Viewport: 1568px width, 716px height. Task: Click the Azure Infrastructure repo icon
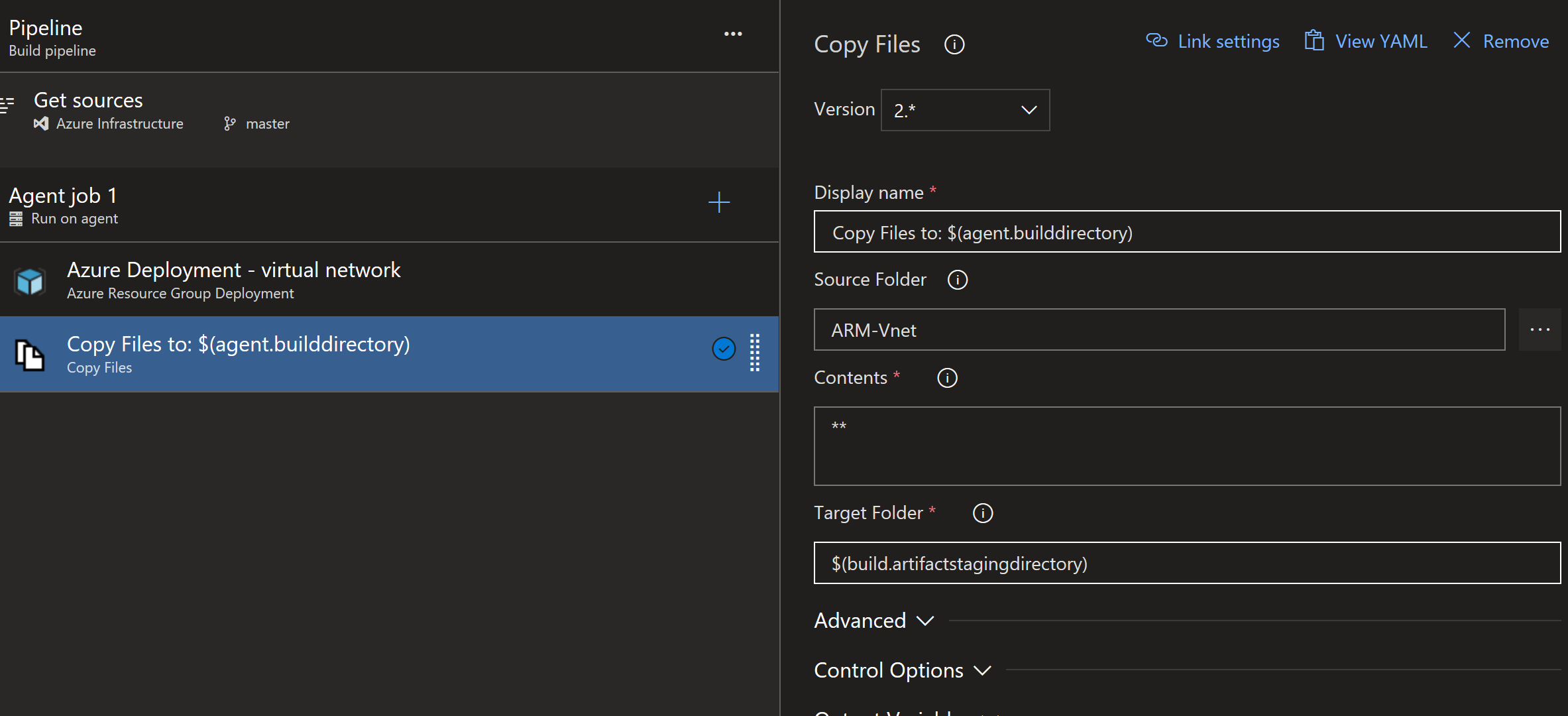pos(41,123)
